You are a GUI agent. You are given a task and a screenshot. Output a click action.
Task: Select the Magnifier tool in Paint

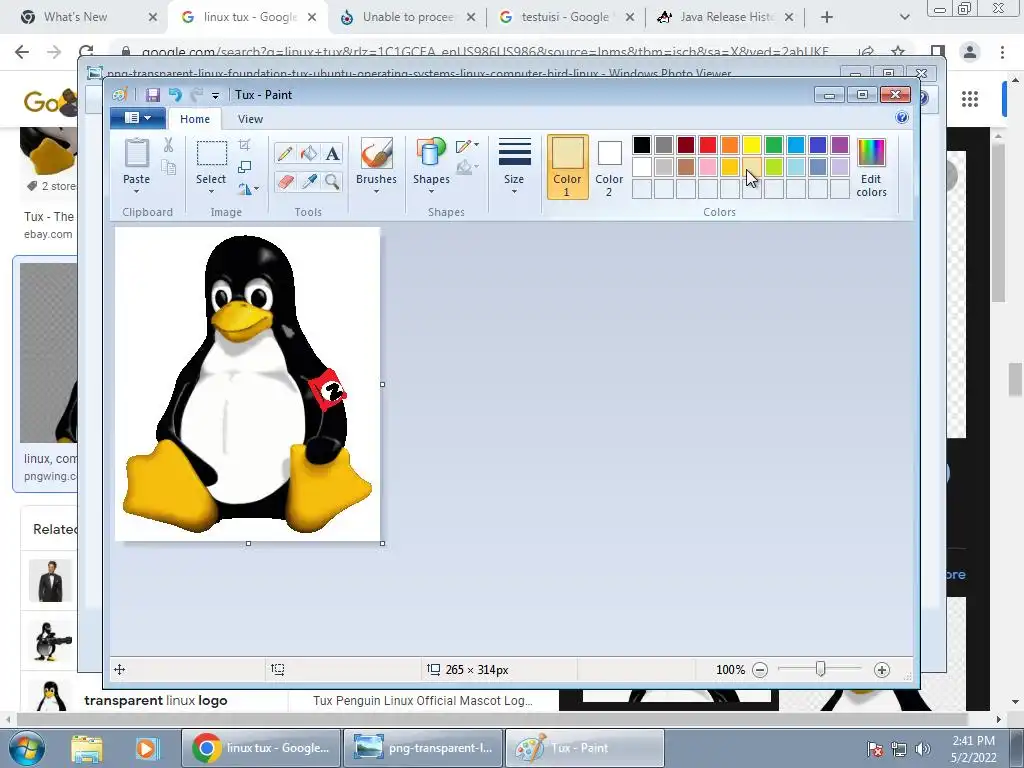click(332, 181)
